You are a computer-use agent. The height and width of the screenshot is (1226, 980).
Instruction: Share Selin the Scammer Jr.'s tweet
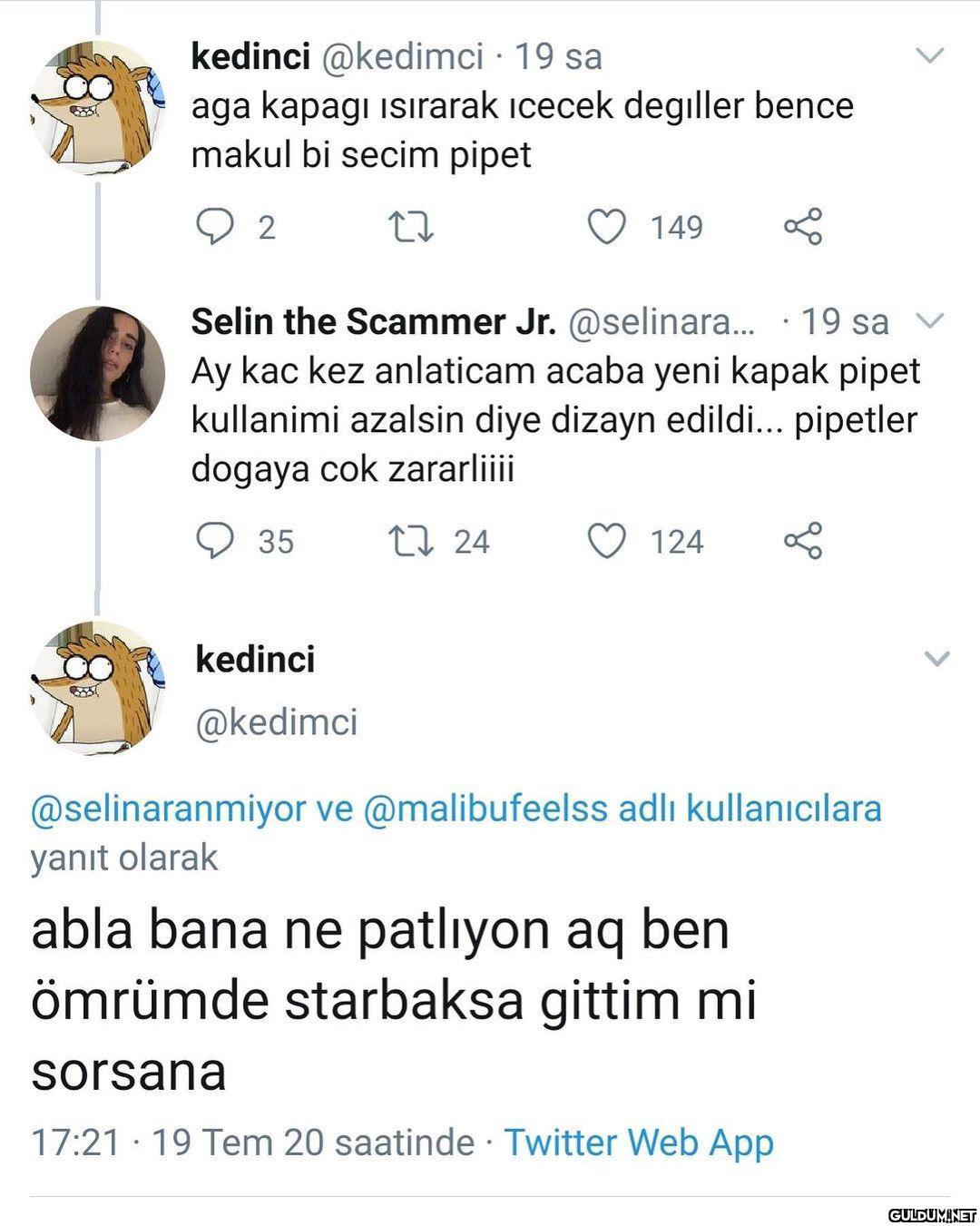coord(803,541)
